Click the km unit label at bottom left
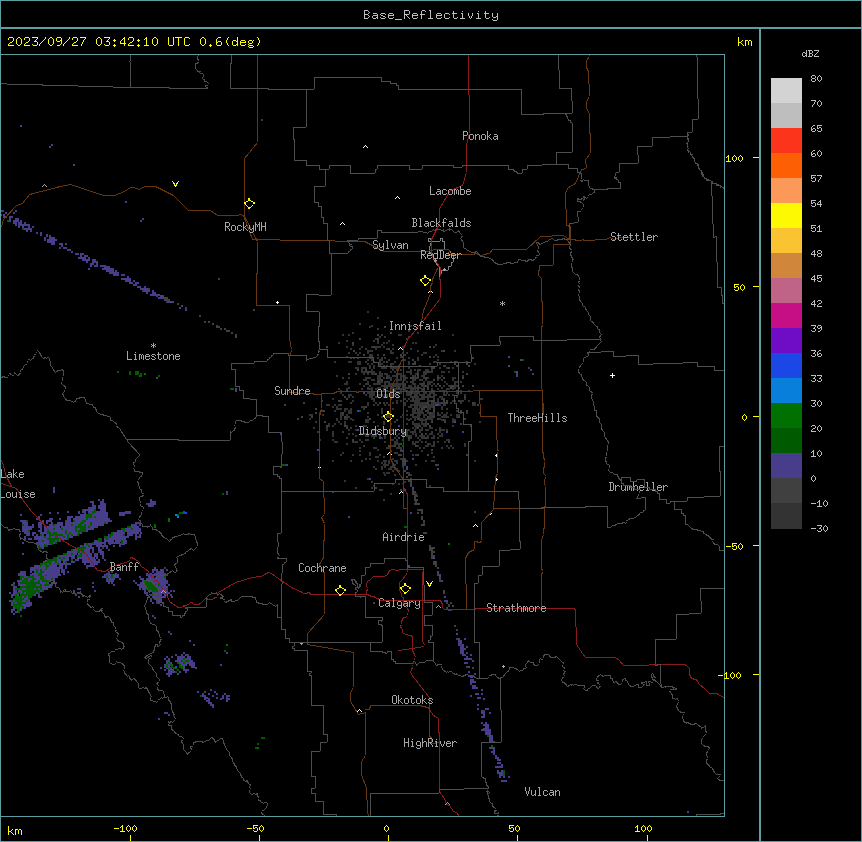 coord(15,831)
